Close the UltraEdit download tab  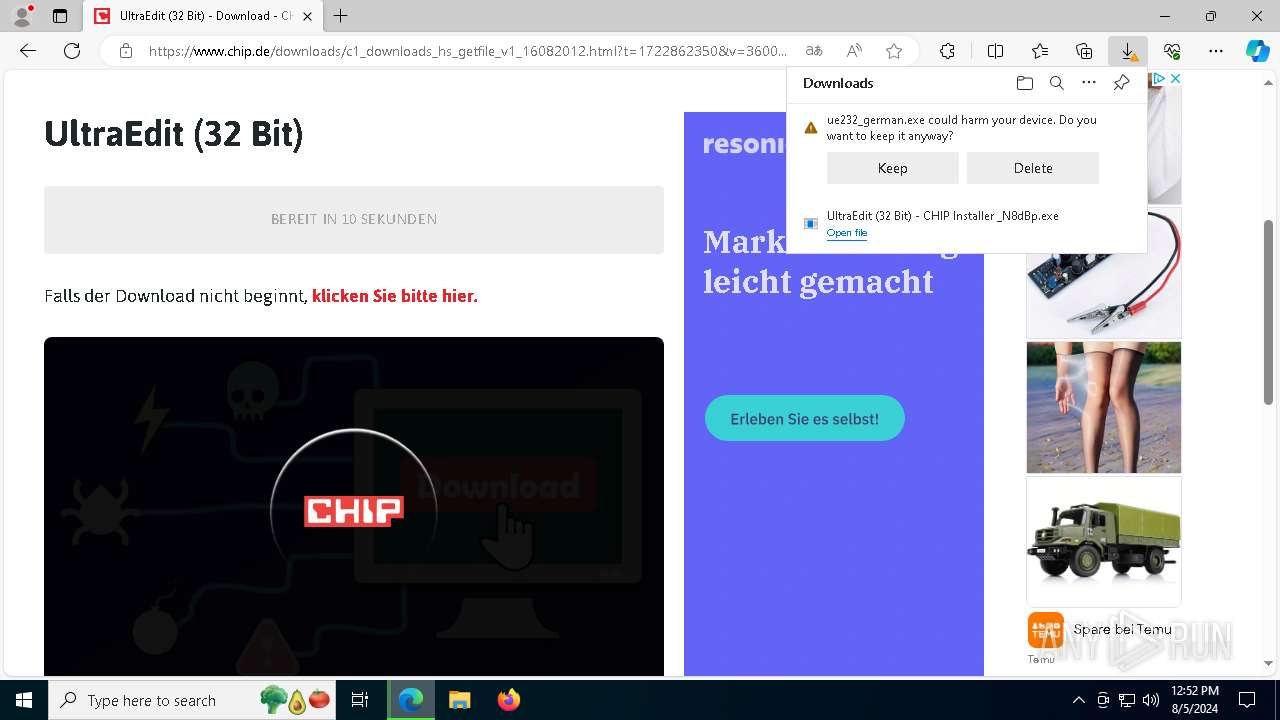click(x=308, y=16)
